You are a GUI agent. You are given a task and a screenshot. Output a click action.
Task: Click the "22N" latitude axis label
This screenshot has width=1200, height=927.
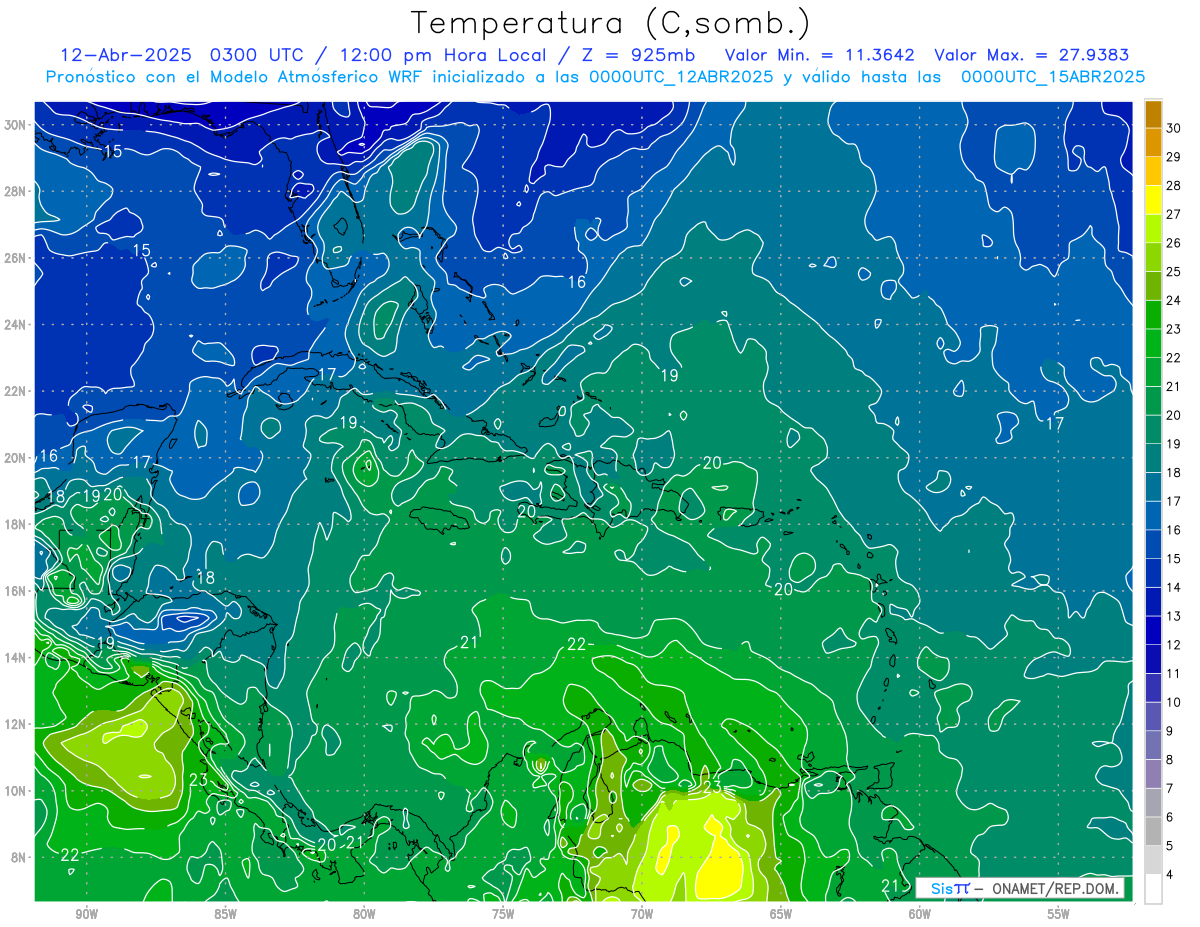[15, 391]
